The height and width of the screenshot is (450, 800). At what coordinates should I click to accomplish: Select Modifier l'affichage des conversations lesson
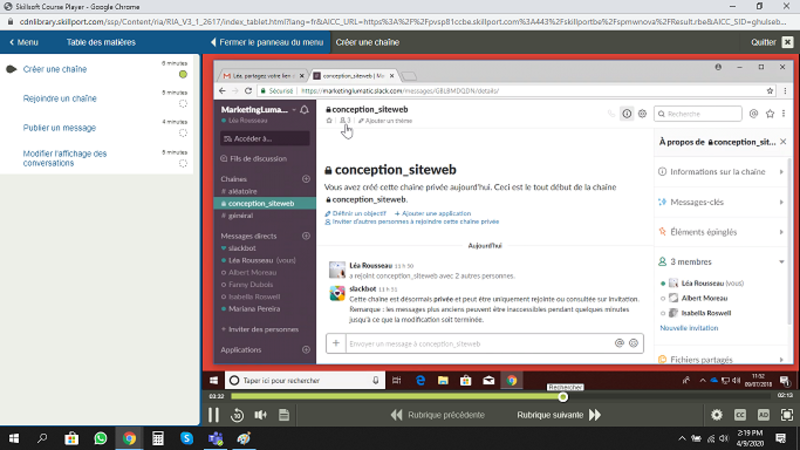(65, 158)
